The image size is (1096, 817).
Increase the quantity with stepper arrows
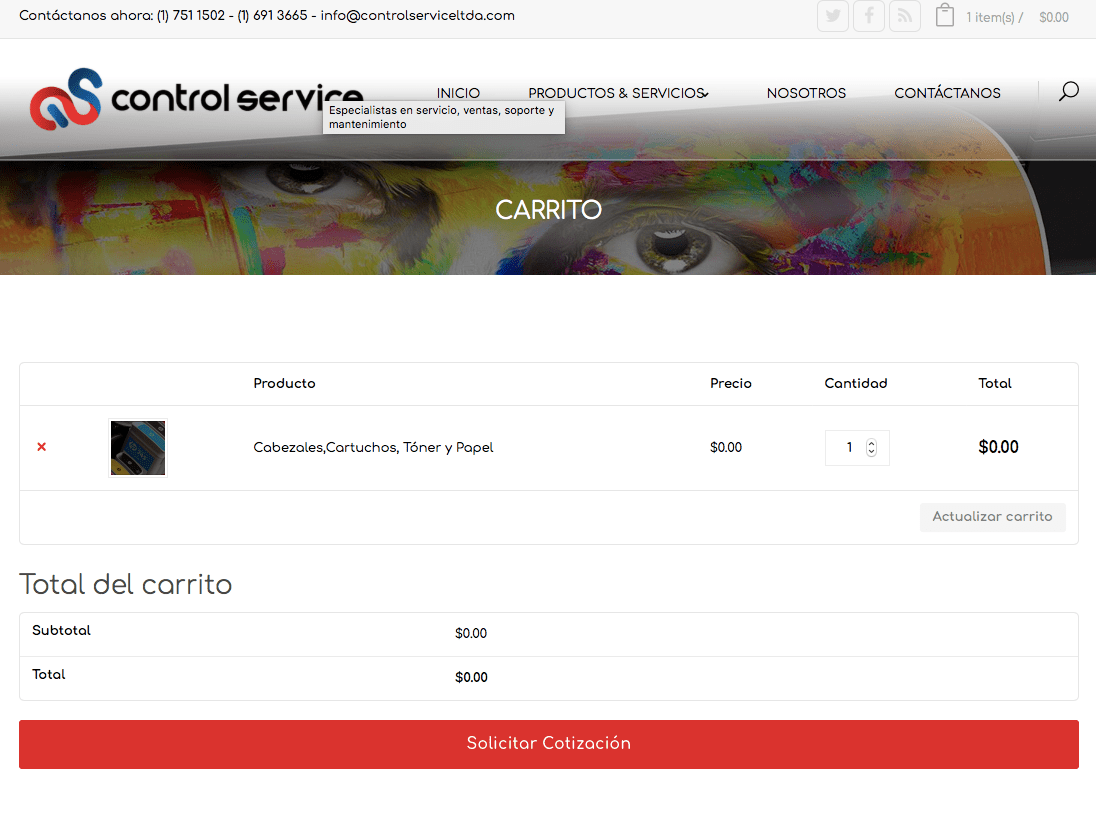[x=871, y=443]
